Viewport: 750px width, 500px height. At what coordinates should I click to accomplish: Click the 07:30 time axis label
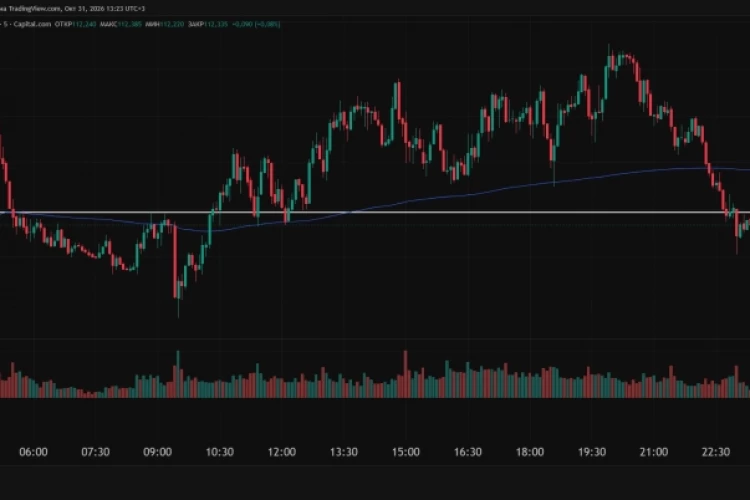(x=95, y=452)
